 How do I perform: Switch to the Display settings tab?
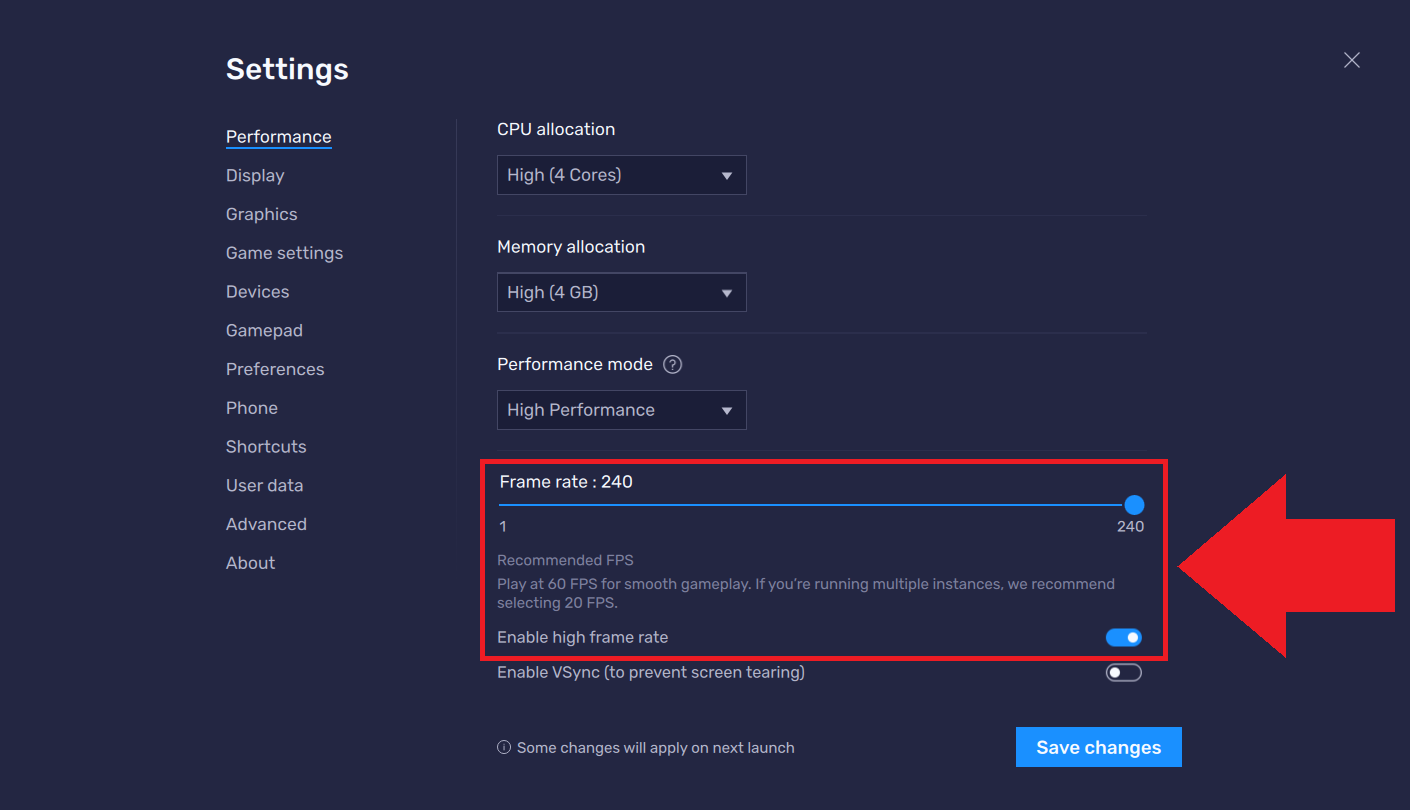pos(255,175)
